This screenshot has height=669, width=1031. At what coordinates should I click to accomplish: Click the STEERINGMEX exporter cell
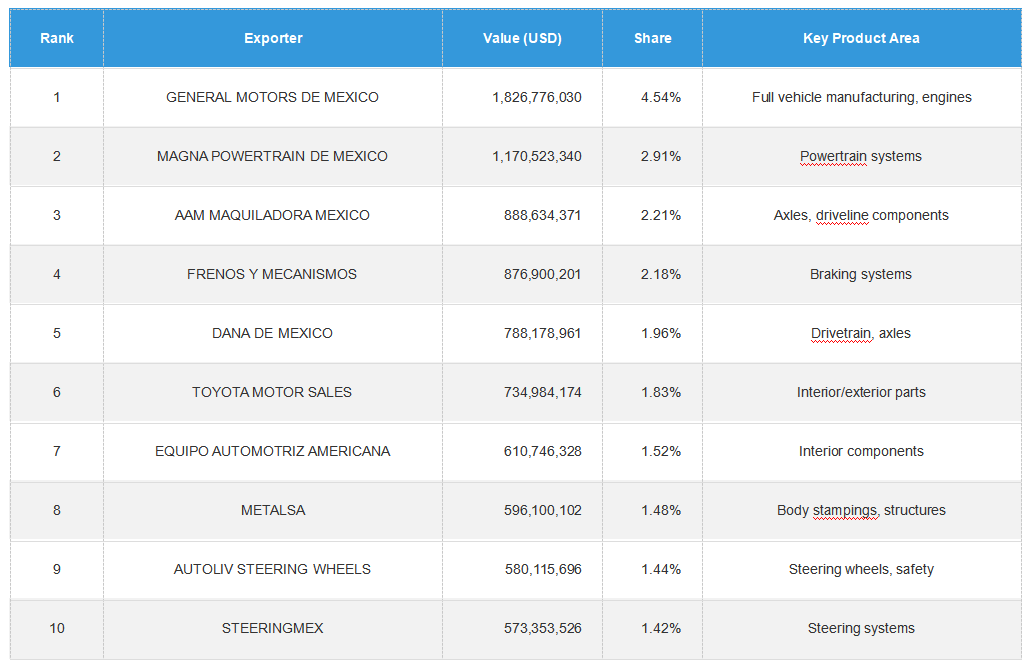click(273, 629)
